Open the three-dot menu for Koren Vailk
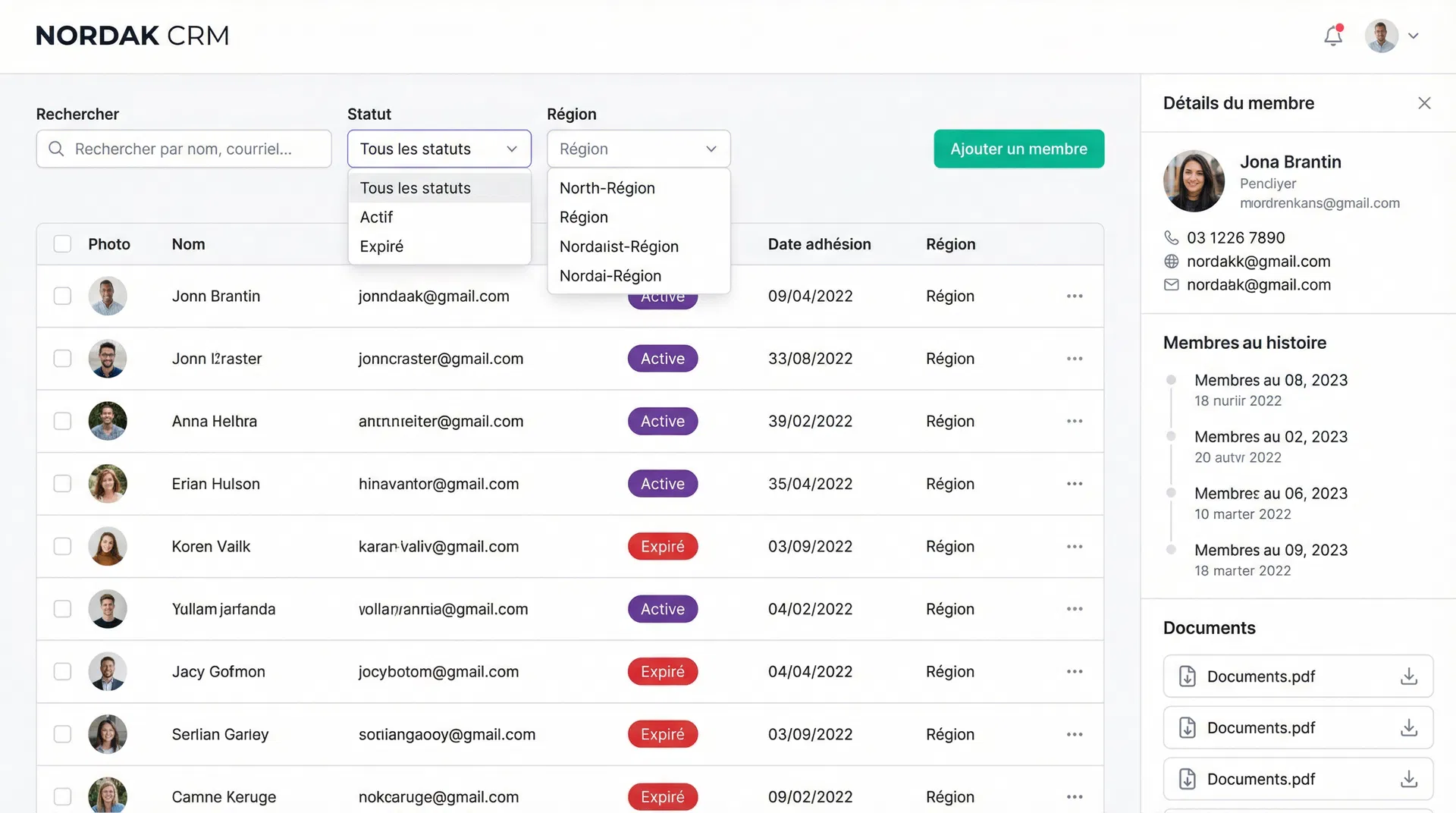The height and width of the screenshot is (813, 1456). [x=1074, y=547]
